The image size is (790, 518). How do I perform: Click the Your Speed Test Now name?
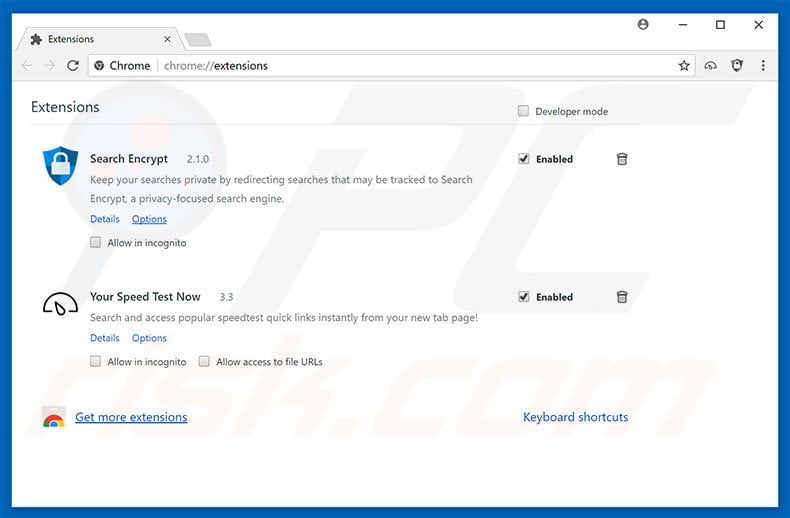pyautogui.click(x=145, y=297)
